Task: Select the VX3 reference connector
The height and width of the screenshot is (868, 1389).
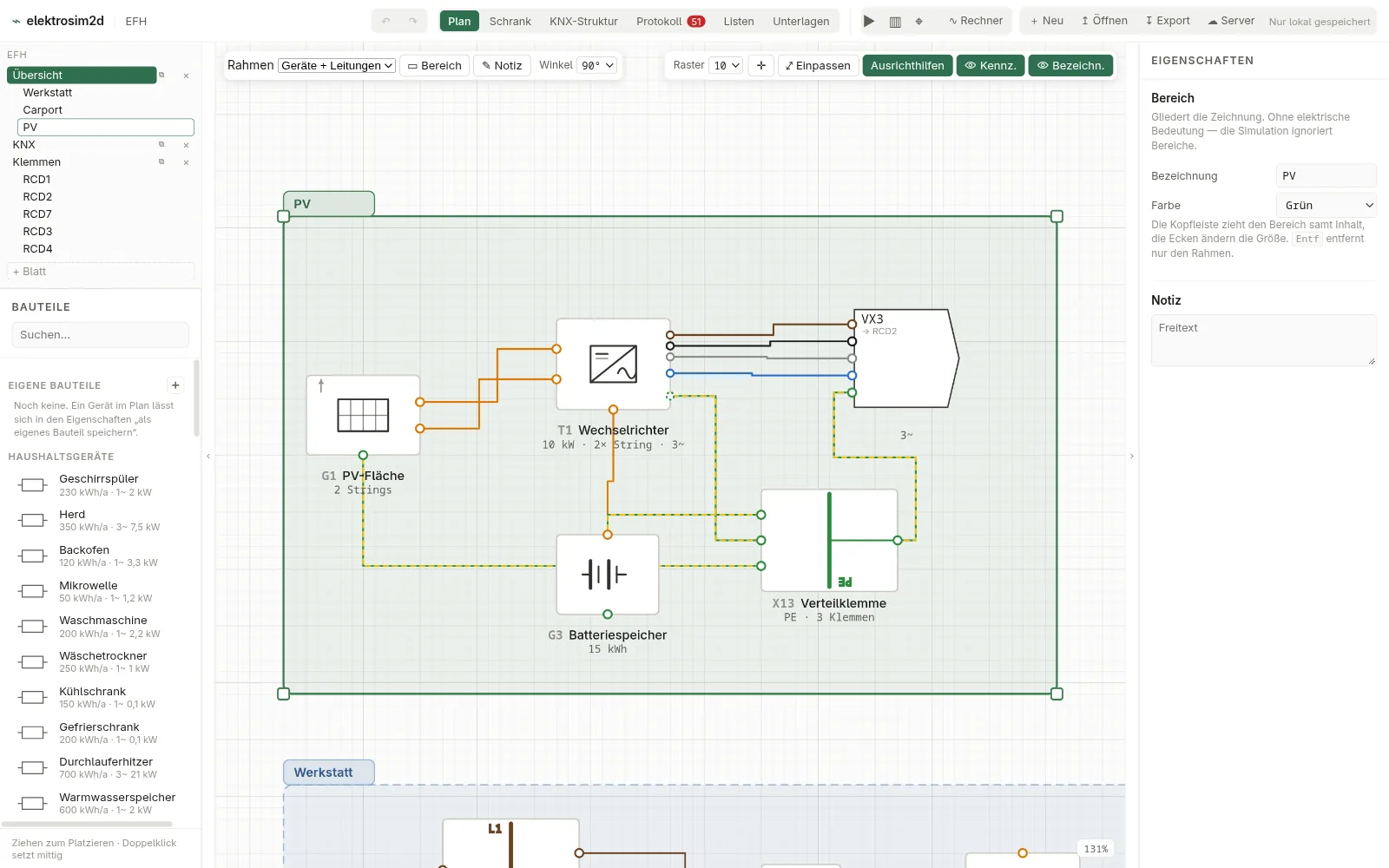Action: click(x=905, y=358)
